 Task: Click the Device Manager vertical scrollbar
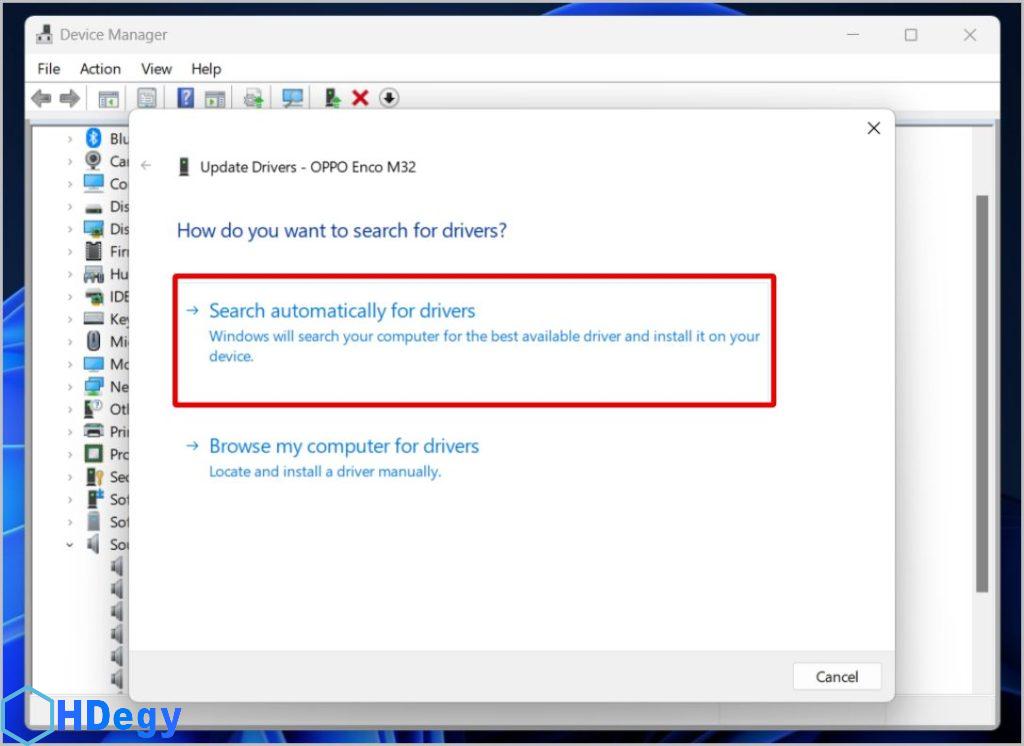point(982,390)
